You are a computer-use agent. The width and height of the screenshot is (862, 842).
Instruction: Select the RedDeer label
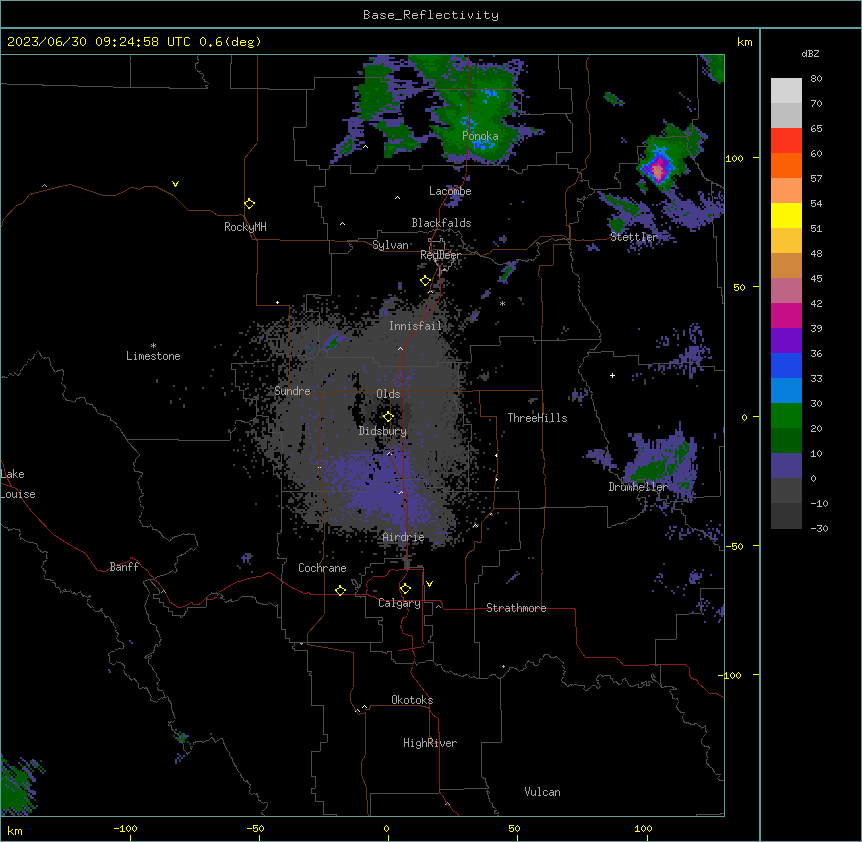[440, 255]
